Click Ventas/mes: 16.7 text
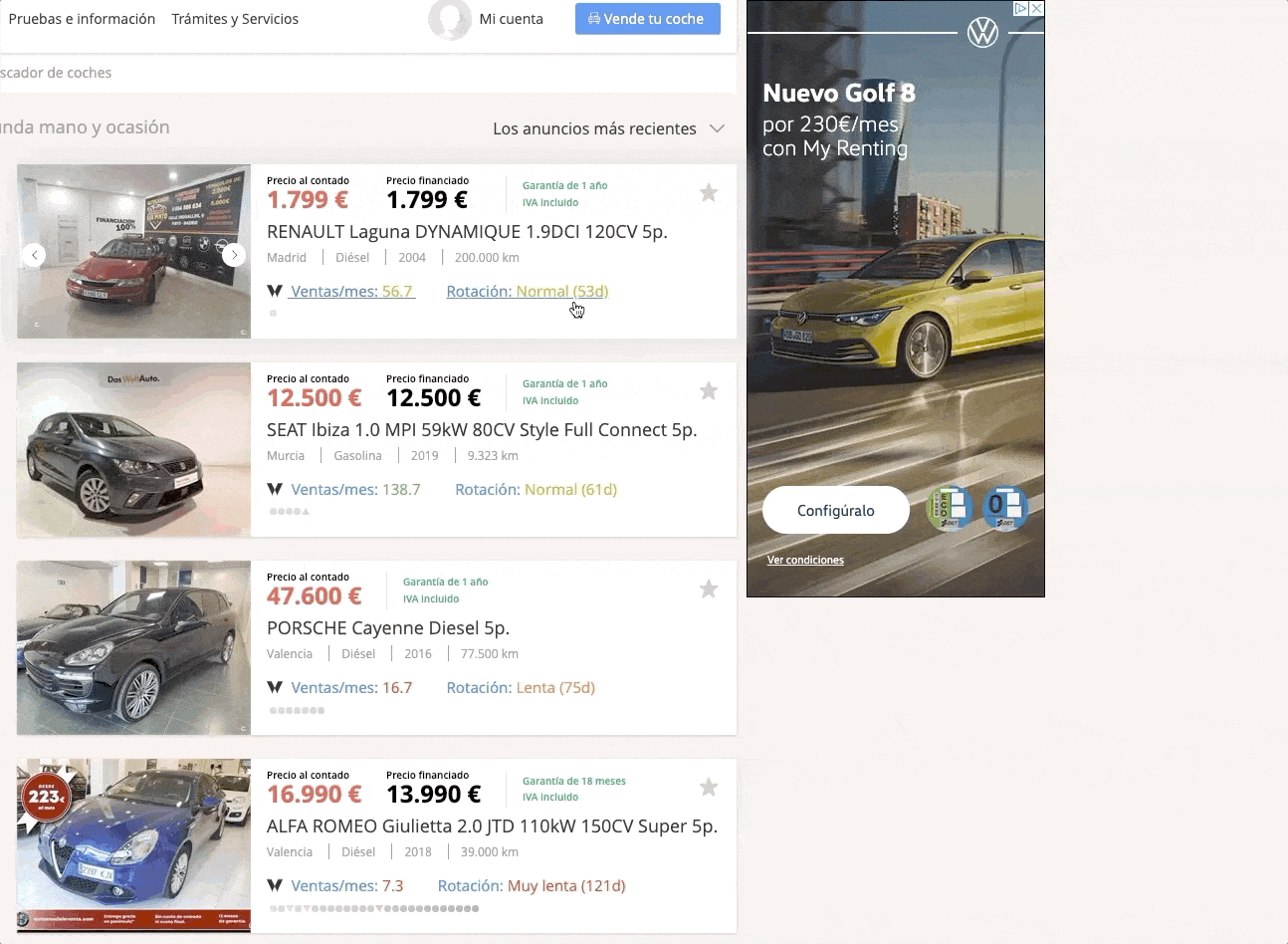This screenshot has height=944, width=1288. (x=351, y=687)
